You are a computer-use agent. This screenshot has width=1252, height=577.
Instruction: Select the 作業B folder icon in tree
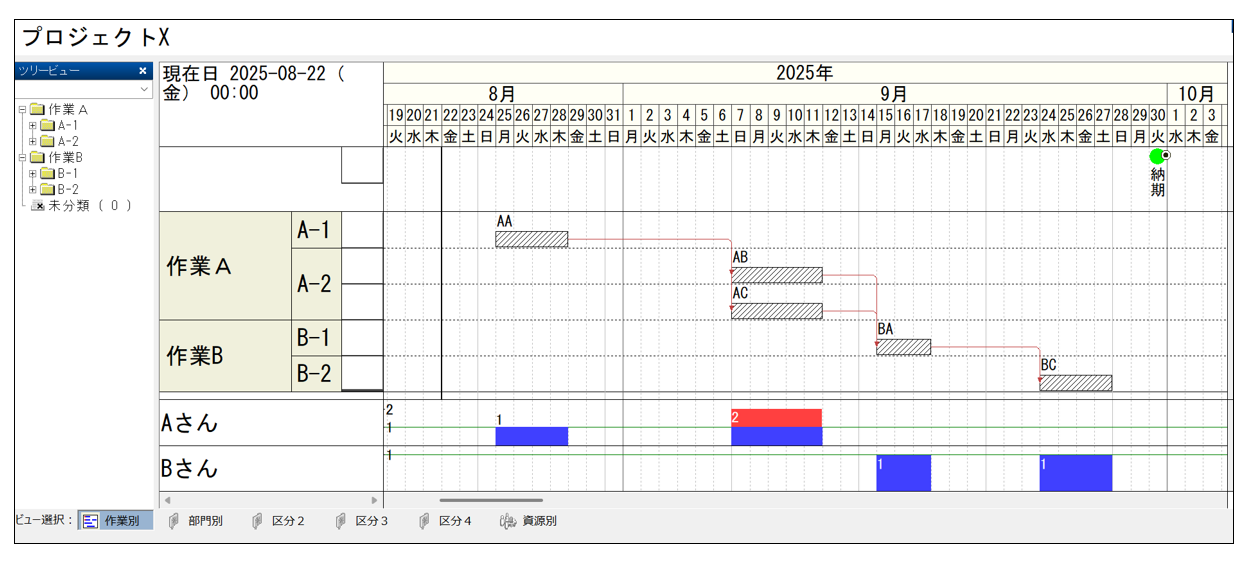[x=38, y=157]
